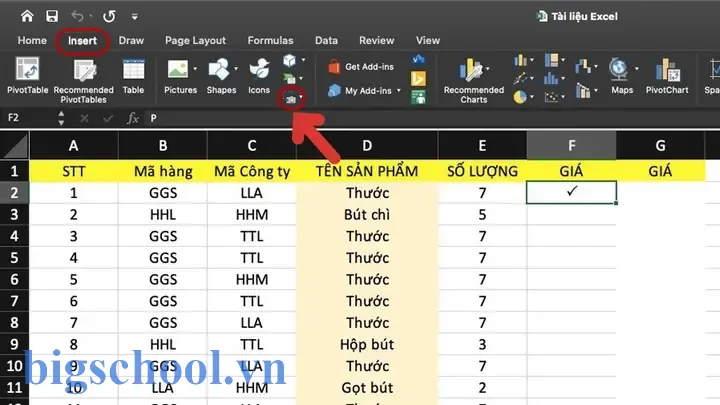720x405 pixels.
Task: Open the Formulas tab
Action: (x=270, y=40)
